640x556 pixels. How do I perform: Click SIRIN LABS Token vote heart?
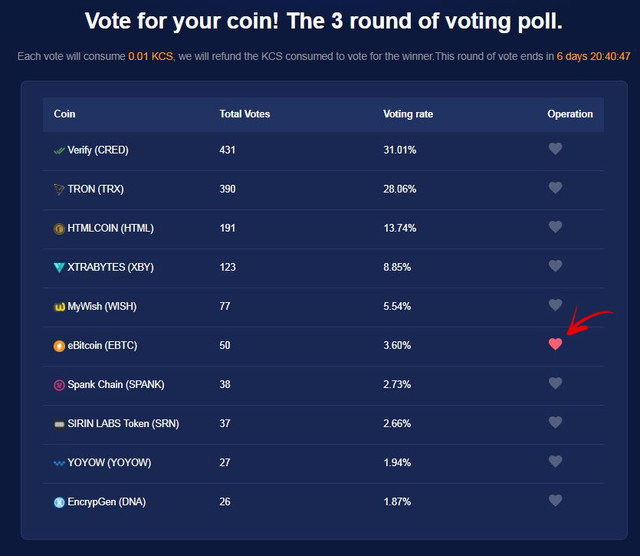click(x=555, y=422)
